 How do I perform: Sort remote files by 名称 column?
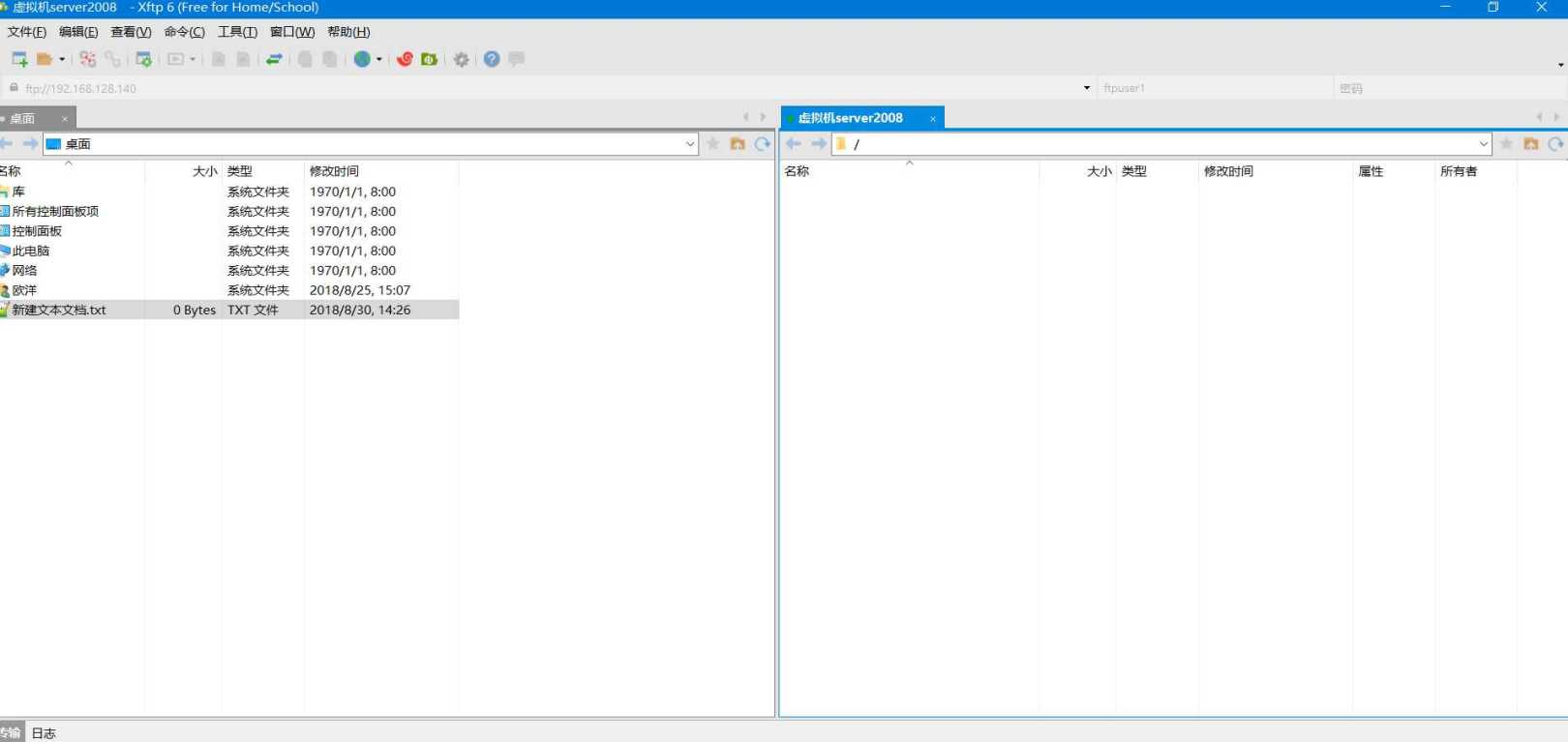point(910,171)
